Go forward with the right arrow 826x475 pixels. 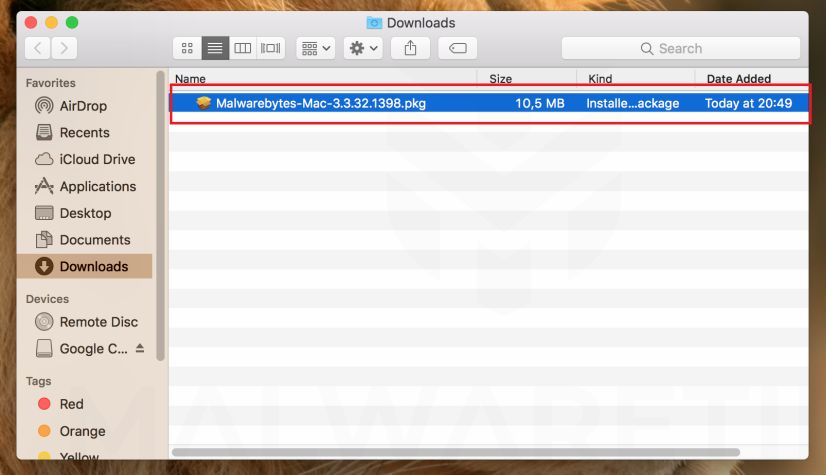(64, 48)
